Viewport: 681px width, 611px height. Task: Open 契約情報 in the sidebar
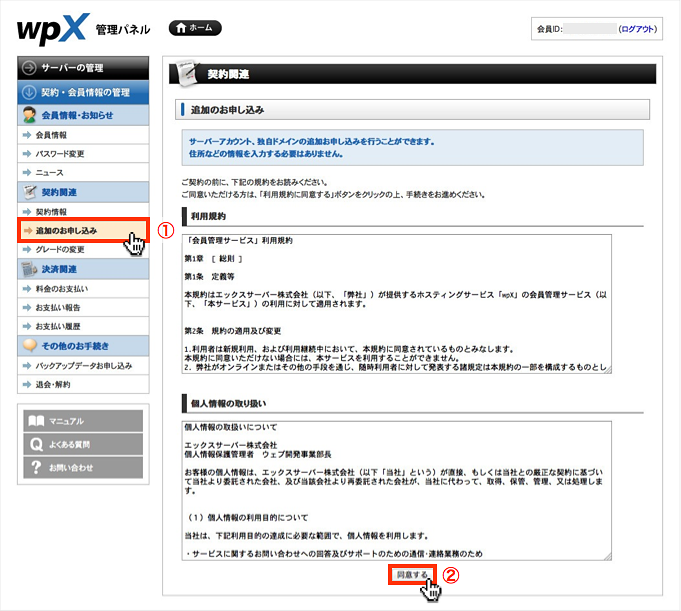(x=83, y=212)
